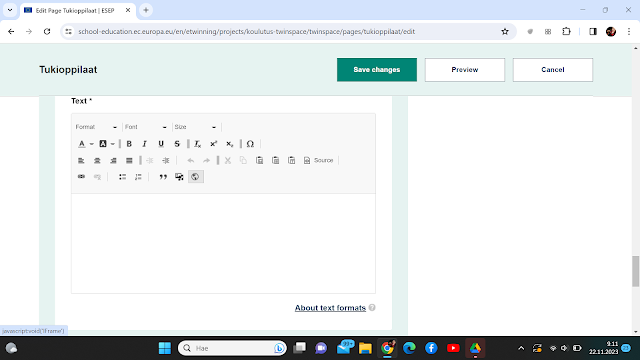Toggle italic formatting in the editor
The width and height of the screenshot is (640, 360).
(144, 144)
